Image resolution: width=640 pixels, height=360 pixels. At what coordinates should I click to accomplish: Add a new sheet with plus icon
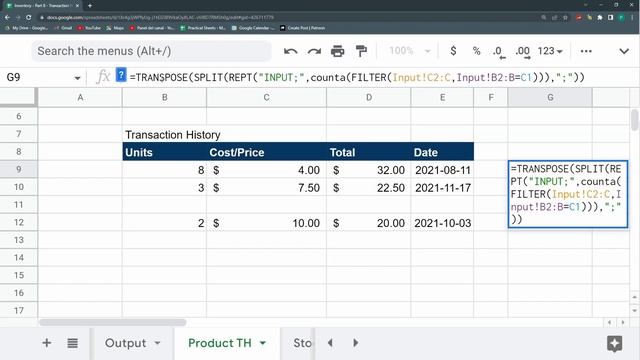coord(47,343)
